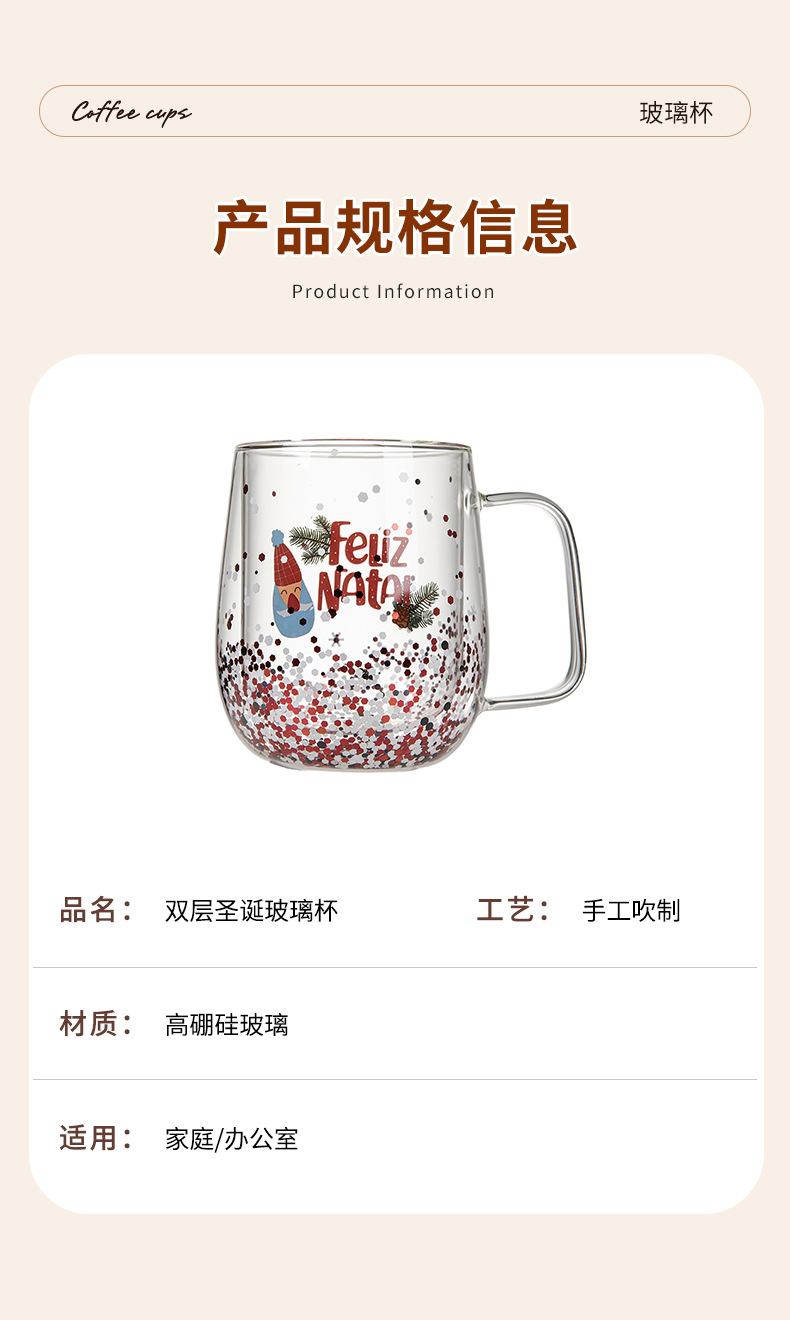This screenshot has width=790, height=1320.
Task: Click the gnome with red hat illustration
Action: pos(291,584)
